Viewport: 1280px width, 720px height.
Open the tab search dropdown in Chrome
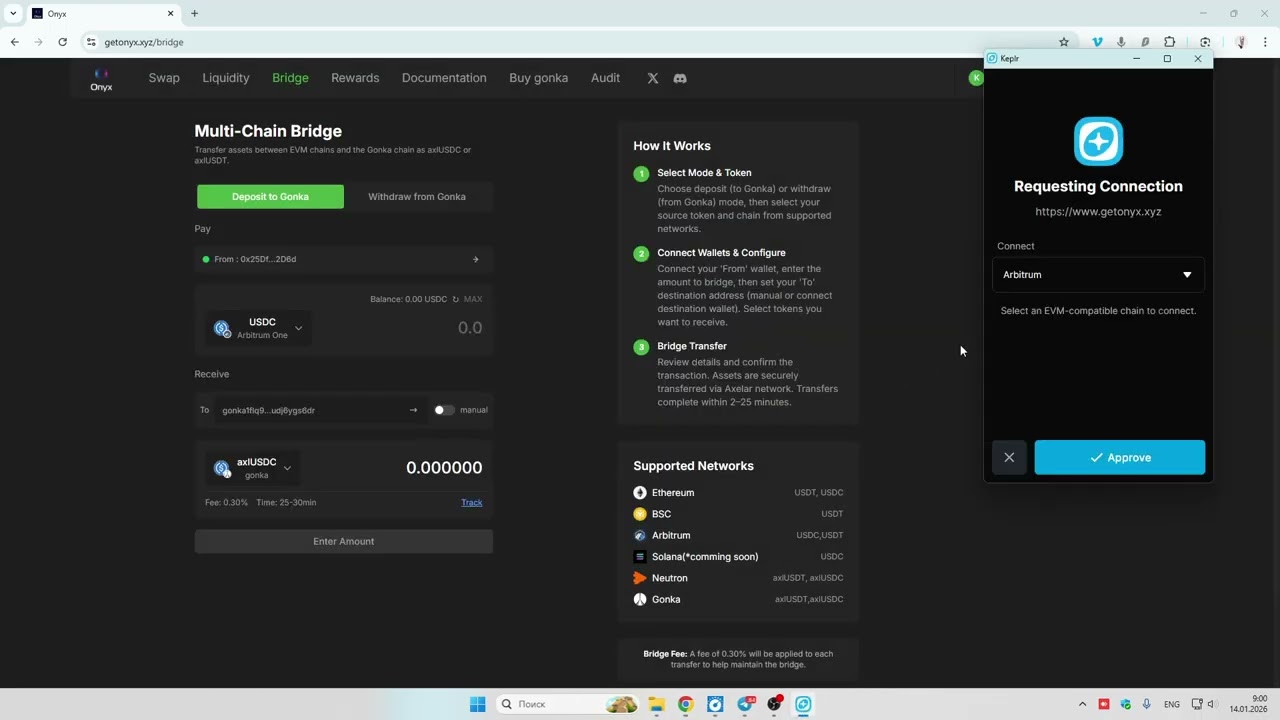pyautogui.click(x=13, y=13)
